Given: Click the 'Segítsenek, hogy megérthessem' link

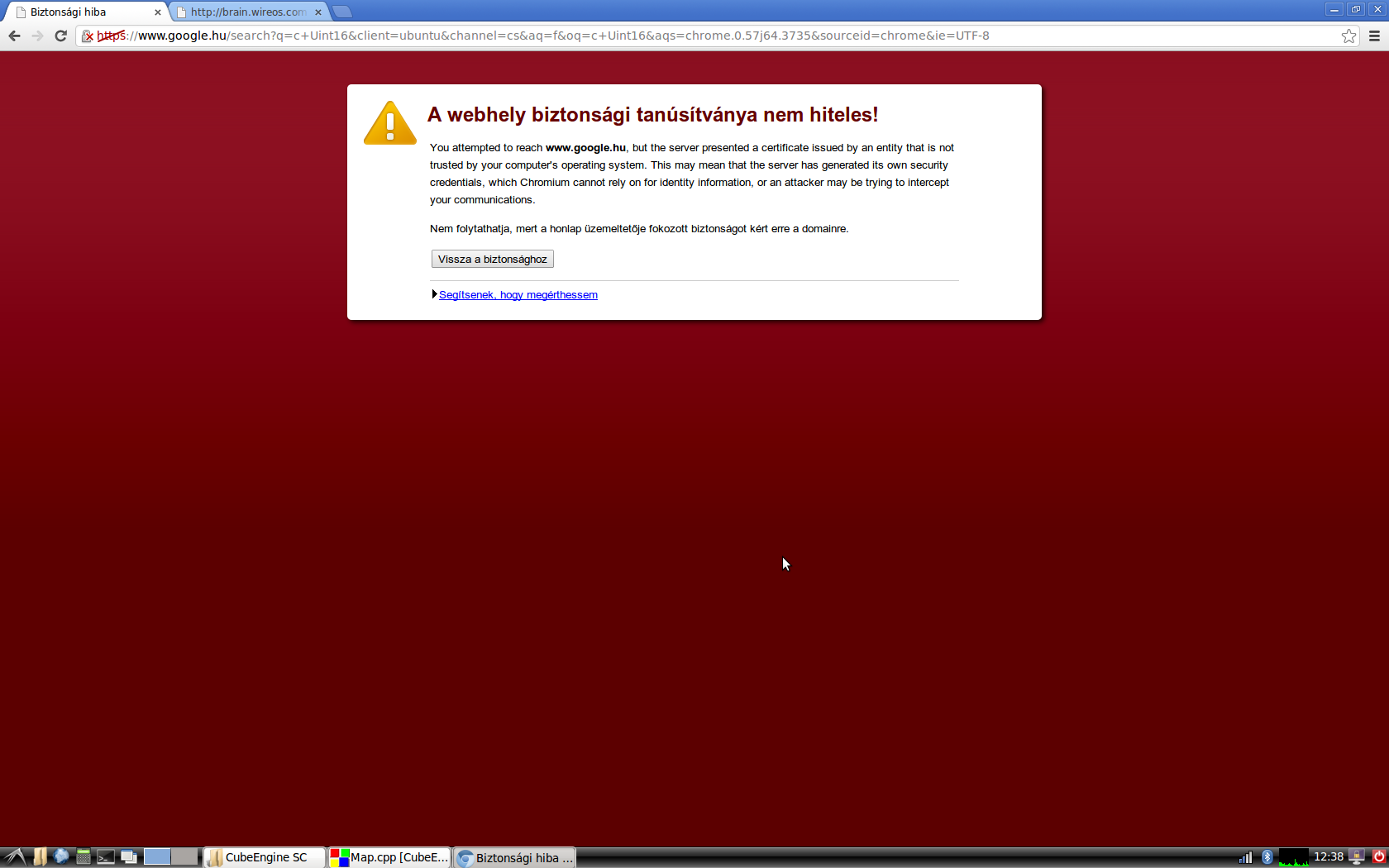Looking at the screenshot, I should pyautogui.click(x=518, y=295).
